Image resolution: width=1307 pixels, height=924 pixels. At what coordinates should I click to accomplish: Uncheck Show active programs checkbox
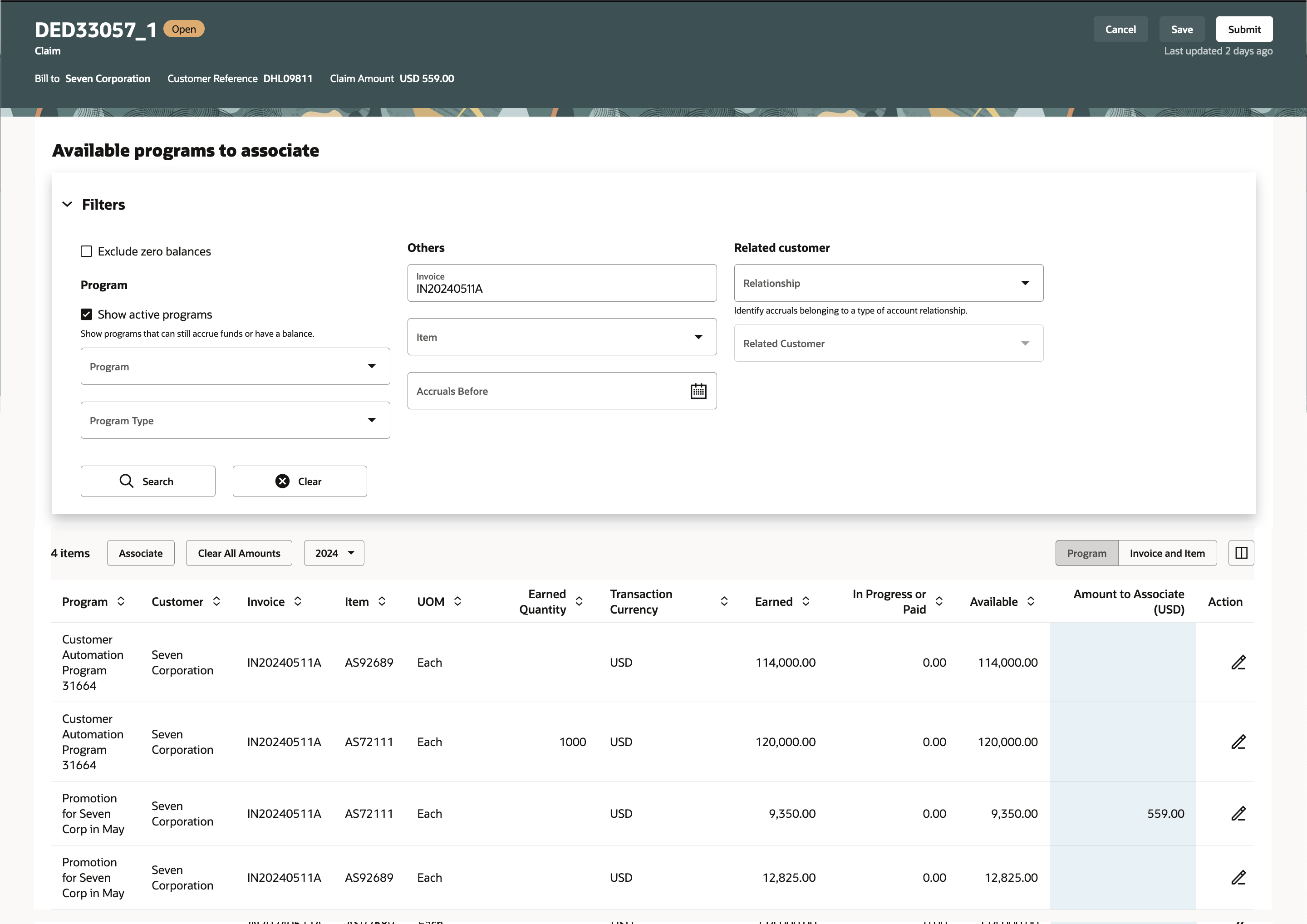coord(87,314)
